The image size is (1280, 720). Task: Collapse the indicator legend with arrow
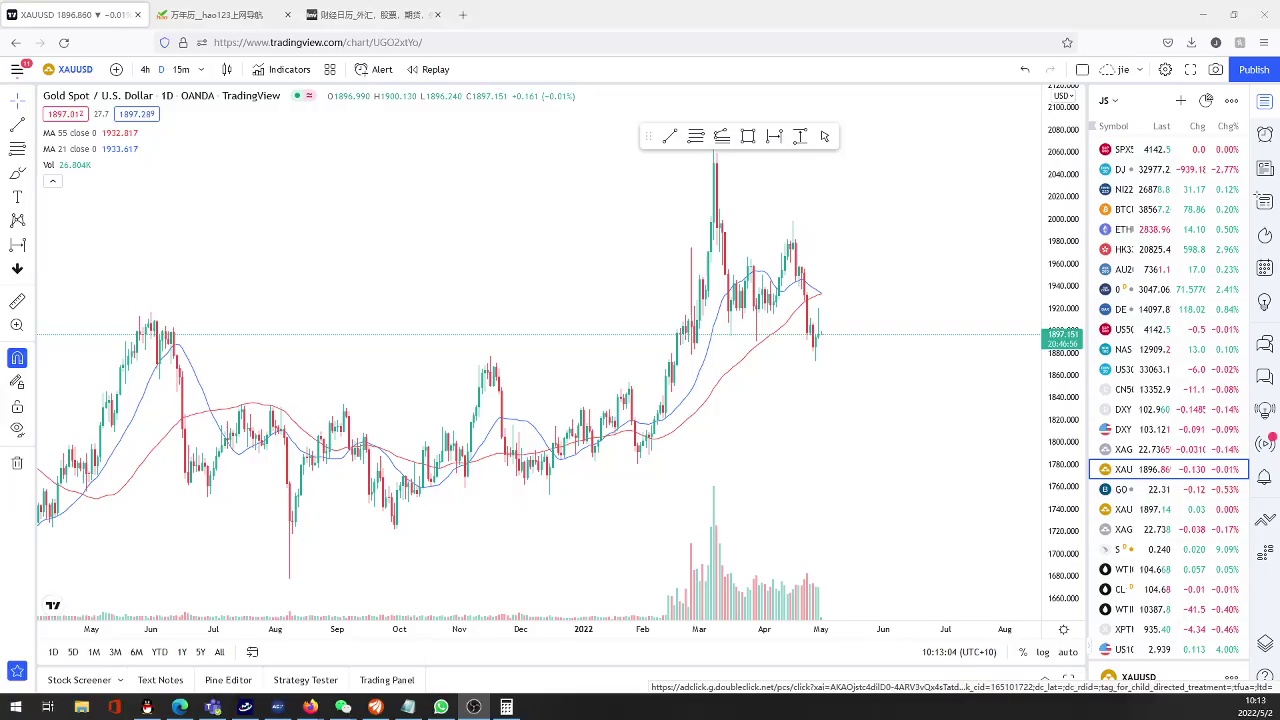(52, 181)
